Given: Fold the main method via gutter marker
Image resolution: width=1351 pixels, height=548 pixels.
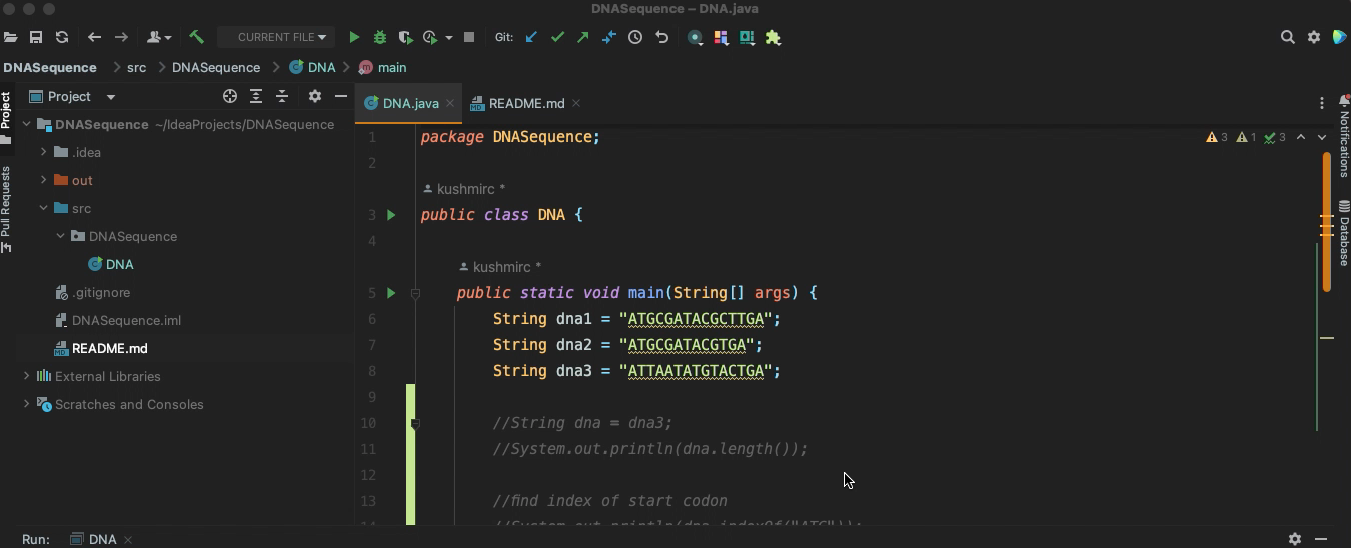Looking at the screenshot, I should [x=415, y=293].
